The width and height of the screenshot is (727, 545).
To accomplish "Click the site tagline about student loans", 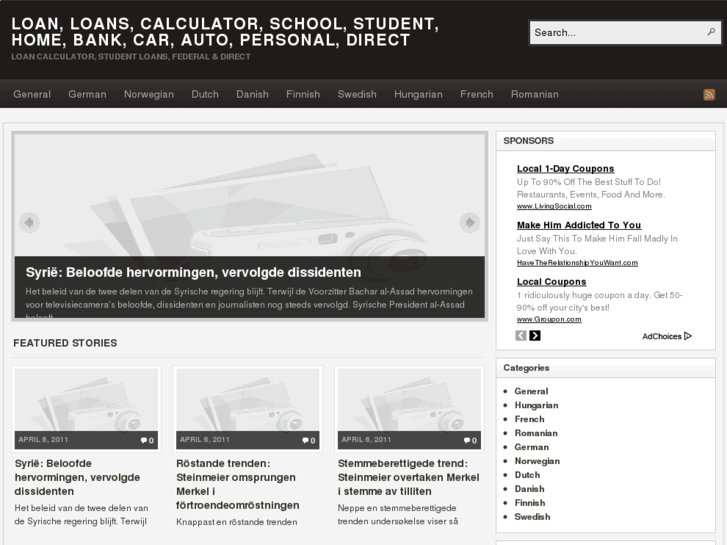I will [131, 57].
